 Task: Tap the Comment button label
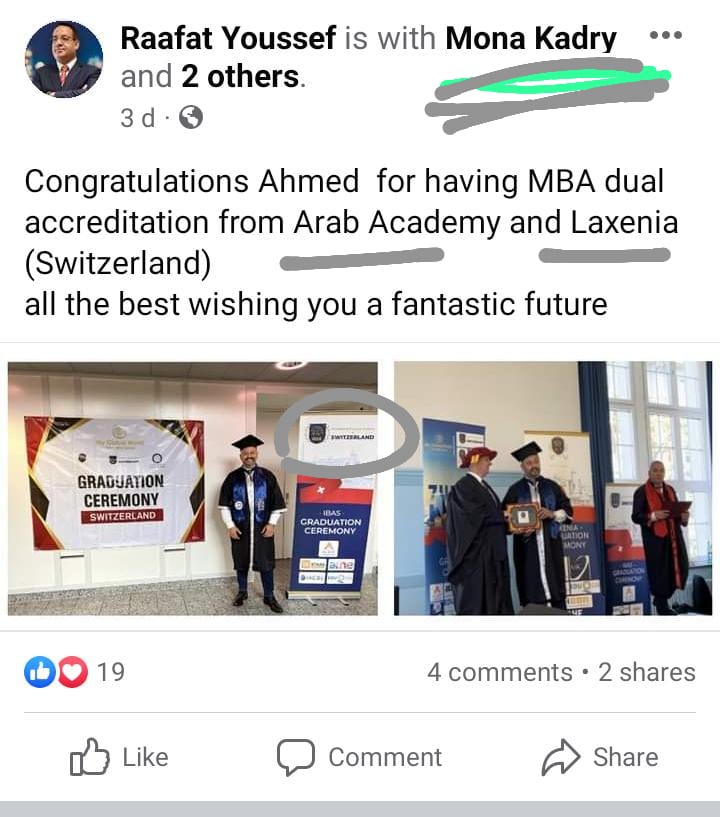[385, 757]
